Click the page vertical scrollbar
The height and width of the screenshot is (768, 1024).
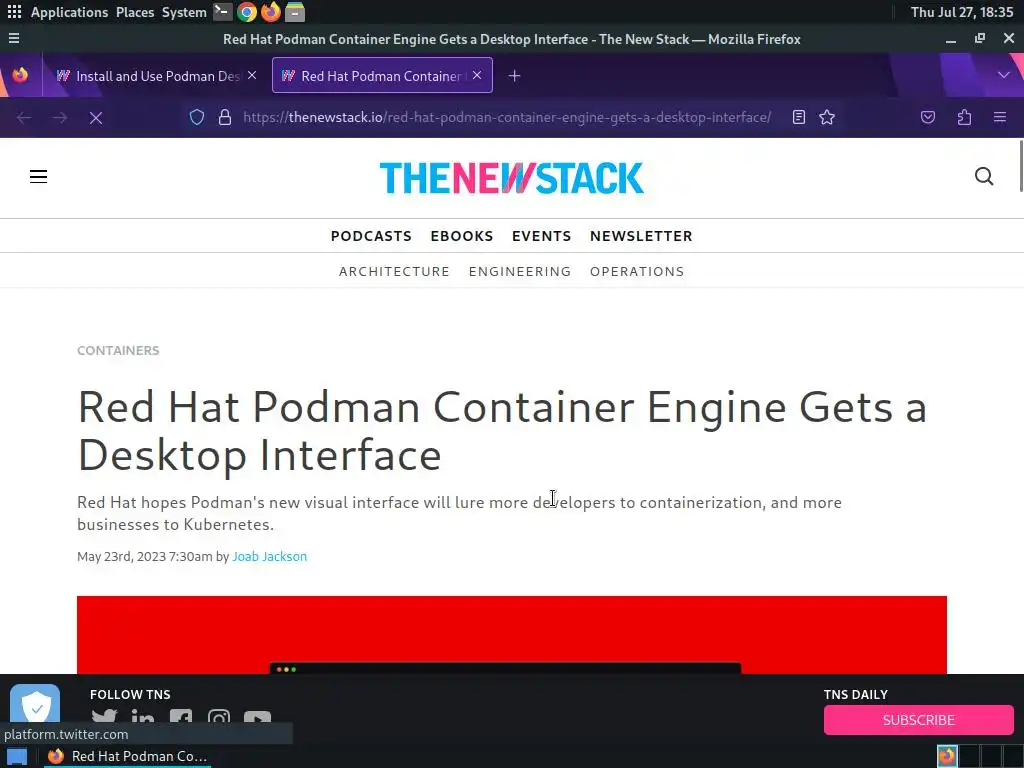[1021, 167]
